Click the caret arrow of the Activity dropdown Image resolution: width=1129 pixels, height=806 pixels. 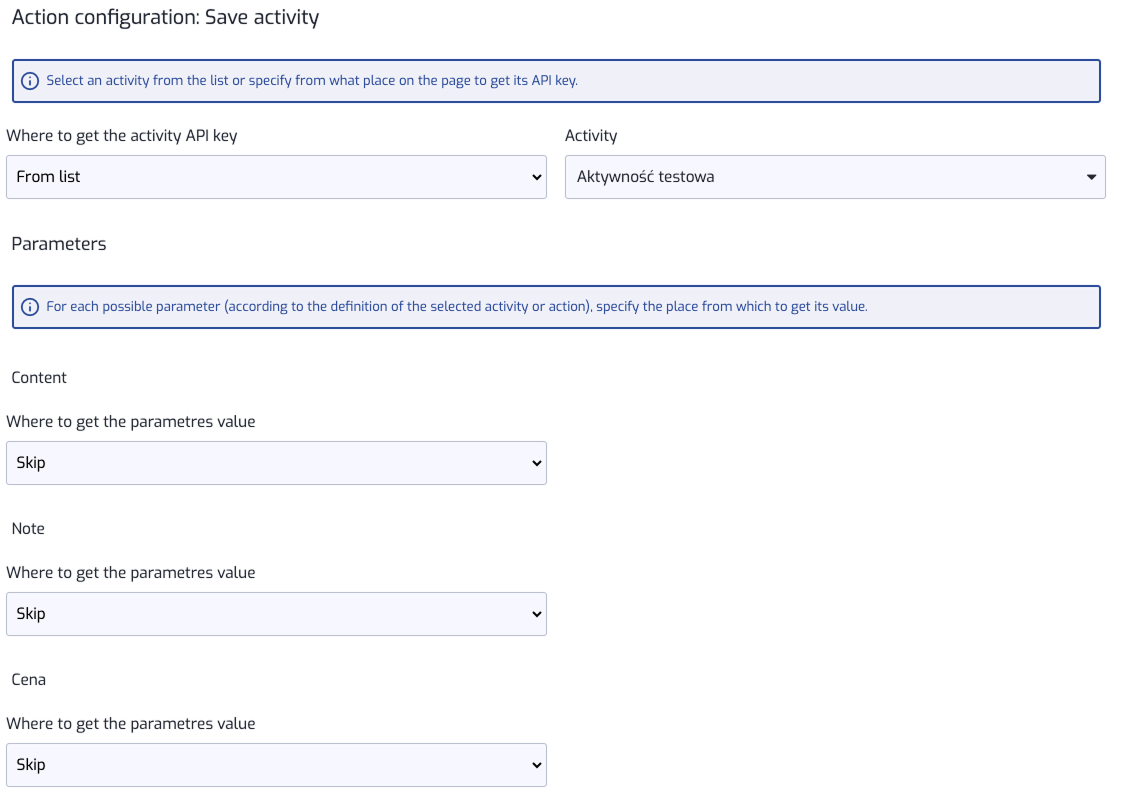pyautogui.click(x=1090, y=177)
